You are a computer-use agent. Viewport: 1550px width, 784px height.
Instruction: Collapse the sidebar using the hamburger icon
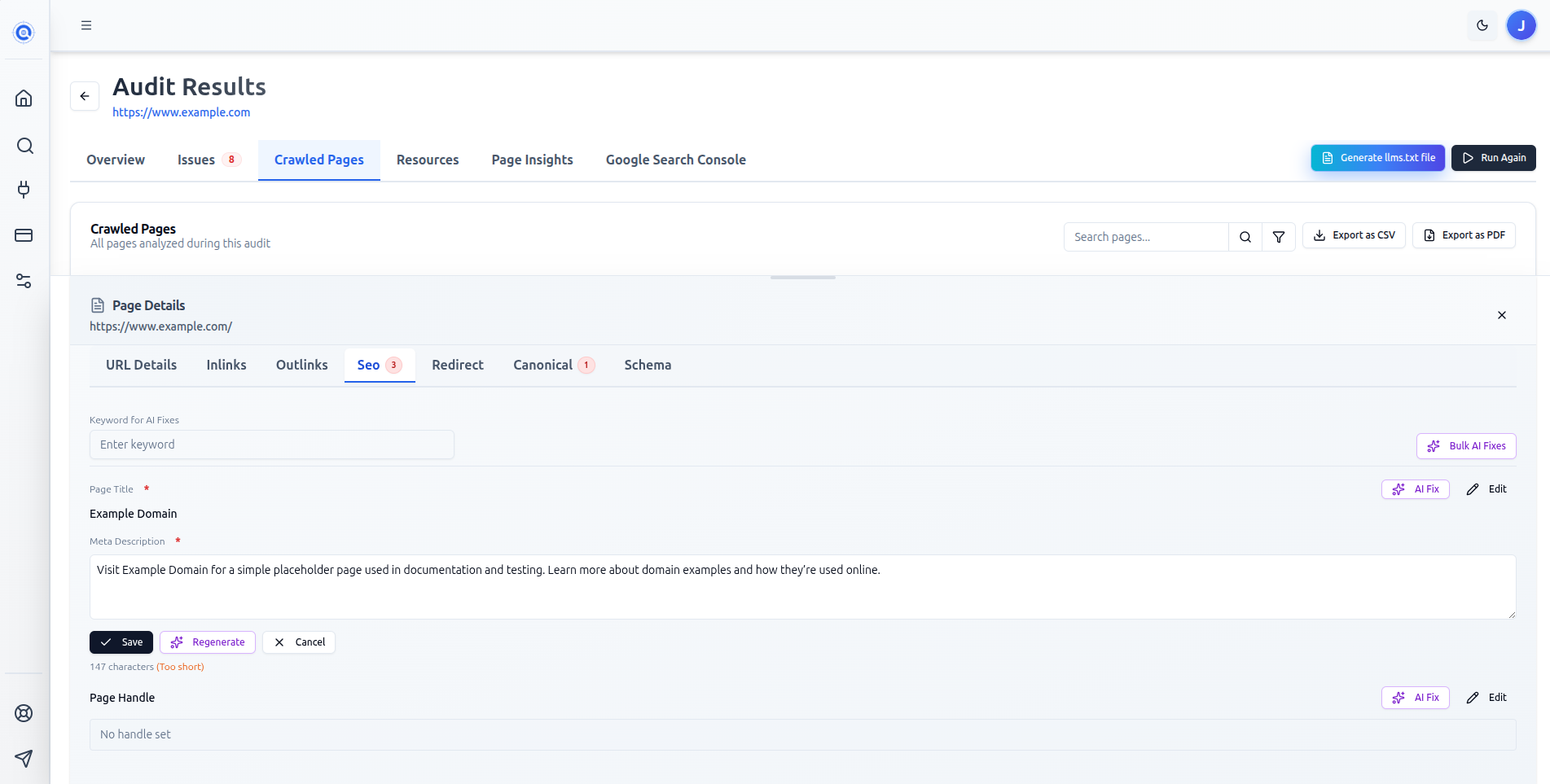pyautogui.click(x=86, y=25)
